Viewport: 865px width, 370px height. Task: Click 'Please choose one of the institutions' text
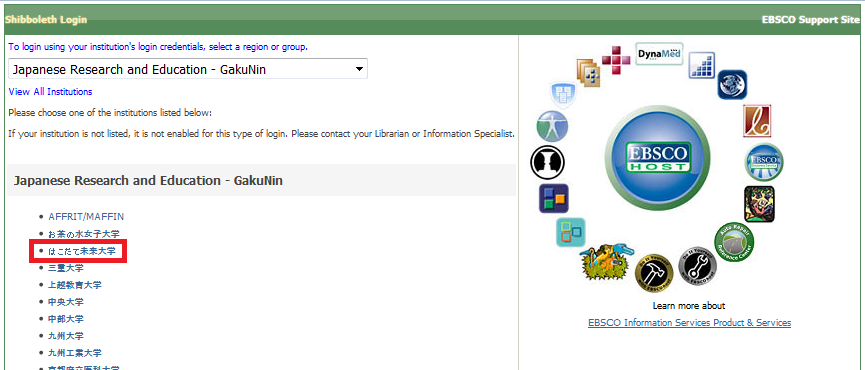[x=110, y=113]
